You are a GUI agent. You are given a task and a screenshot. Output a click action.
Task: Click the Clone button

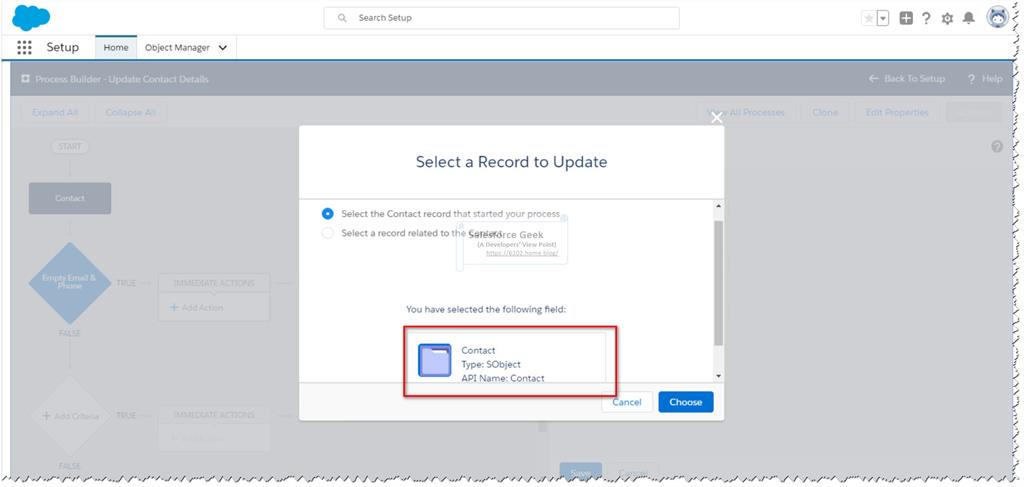[825, 112]
